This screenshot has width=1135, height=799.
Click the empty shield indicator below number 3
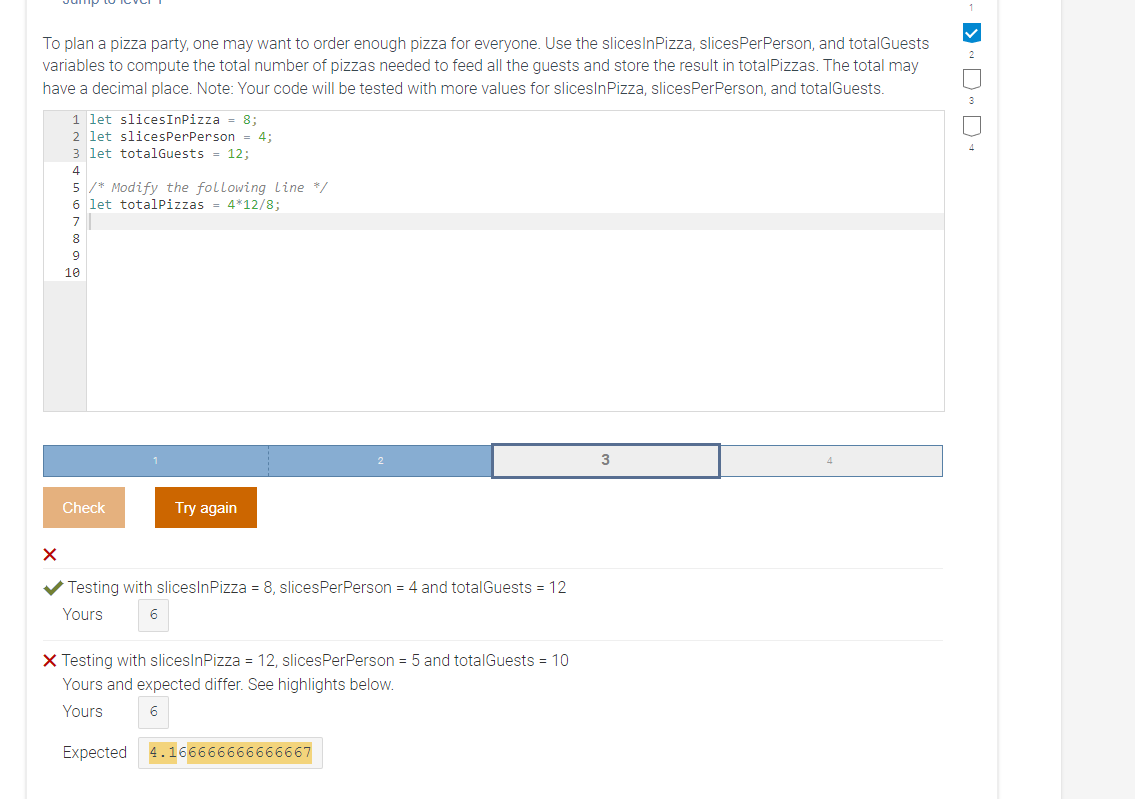click(970, 126)
